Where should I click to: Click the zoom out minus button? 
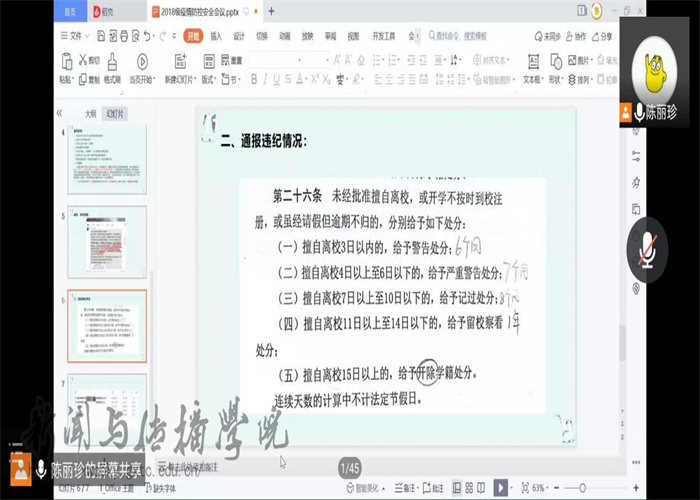pos(557,488)
